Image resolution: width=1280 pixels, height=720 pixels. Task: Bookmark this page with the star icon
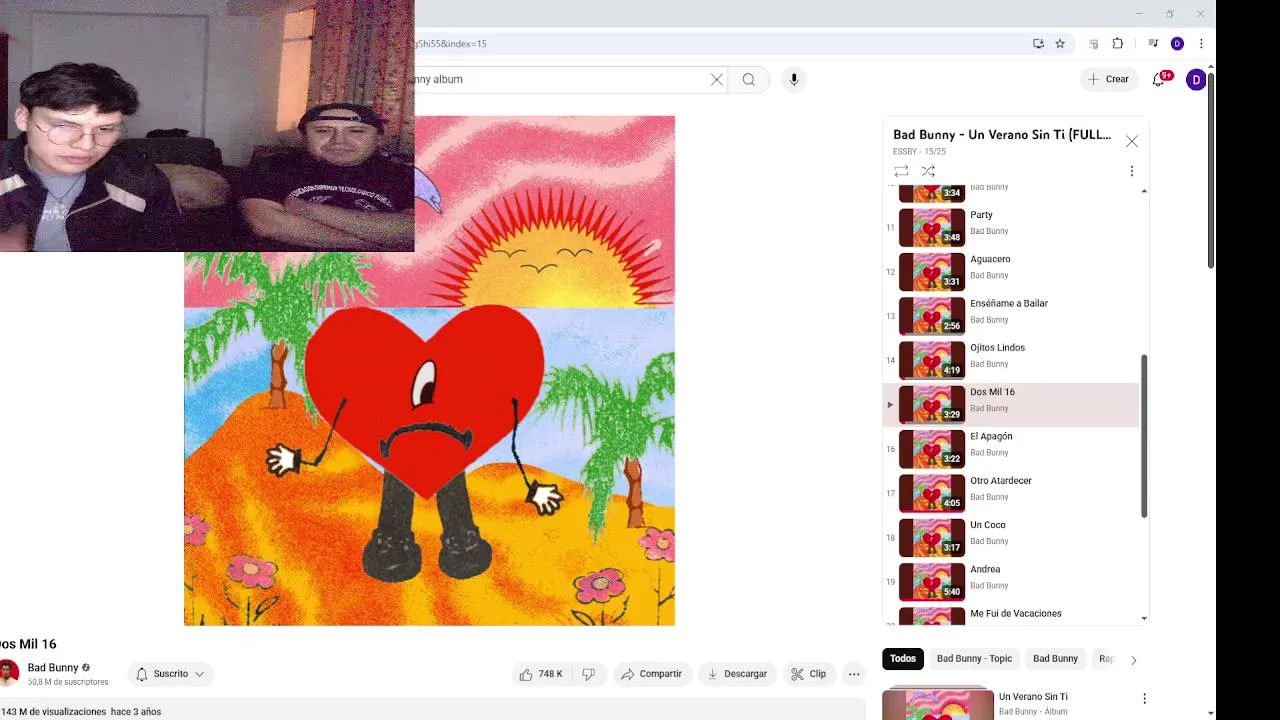(x=1060, y=44)
